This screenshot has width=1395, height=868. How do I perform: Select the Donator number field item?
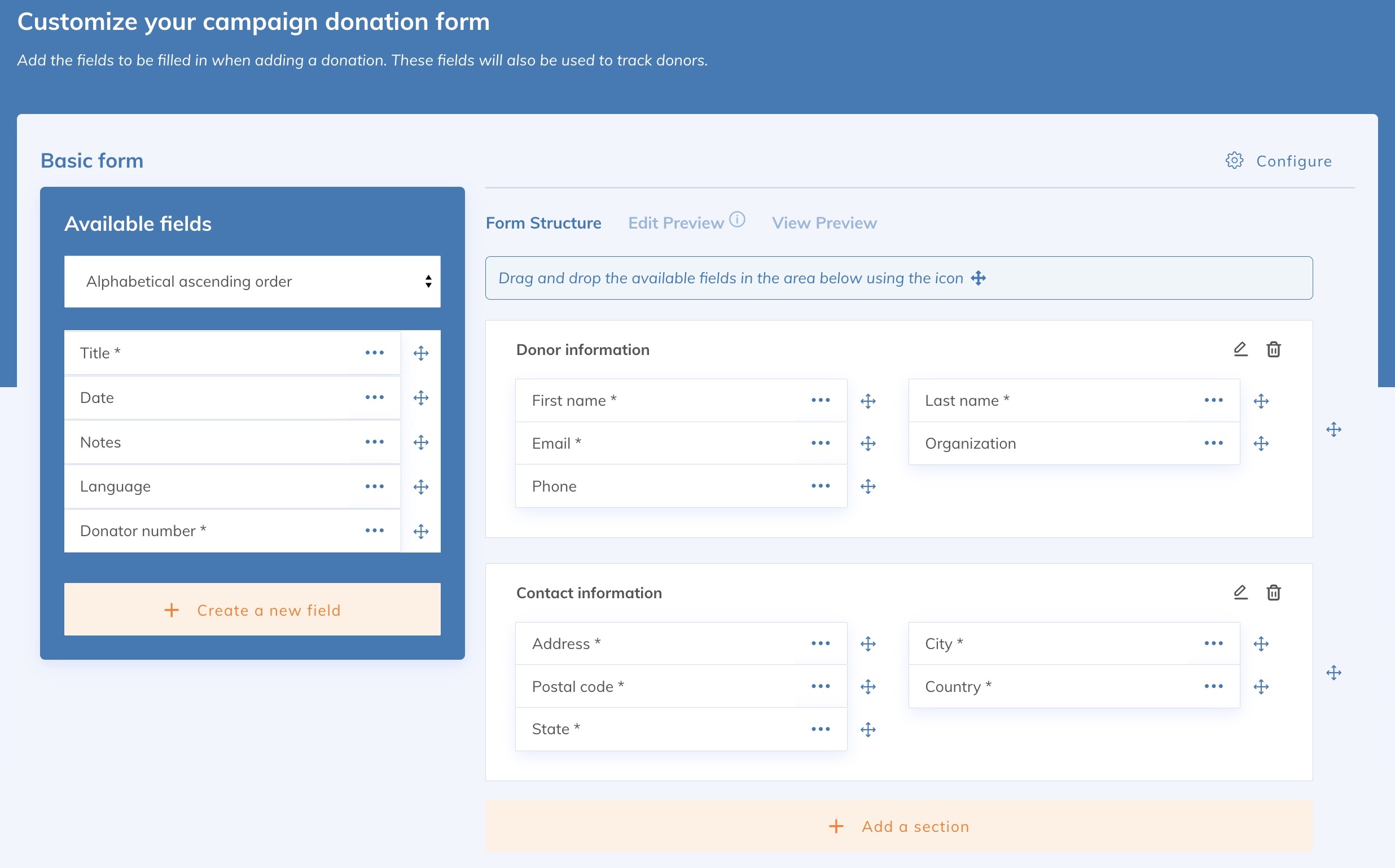tap(172, 531)
